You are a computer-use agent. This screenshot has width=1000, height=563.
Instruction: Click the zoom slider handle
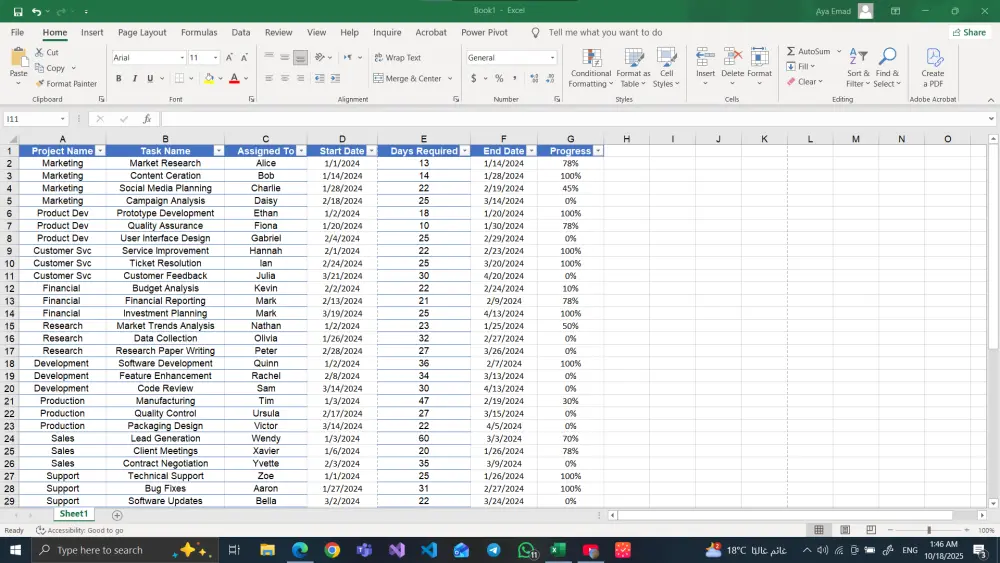click(929, 530)
